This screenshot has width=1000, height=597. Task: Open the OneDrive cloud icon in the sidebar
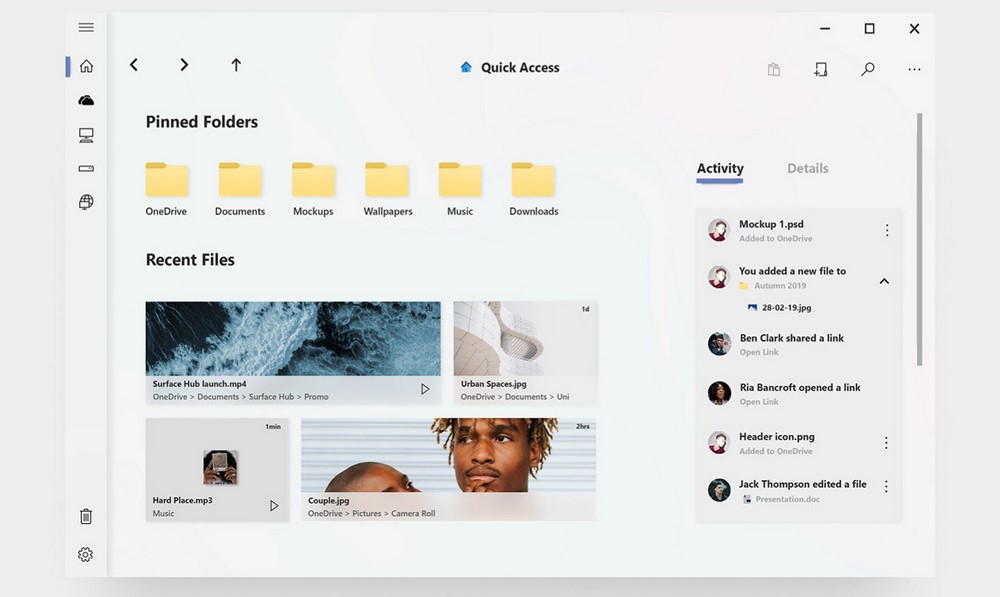point(86,101)
